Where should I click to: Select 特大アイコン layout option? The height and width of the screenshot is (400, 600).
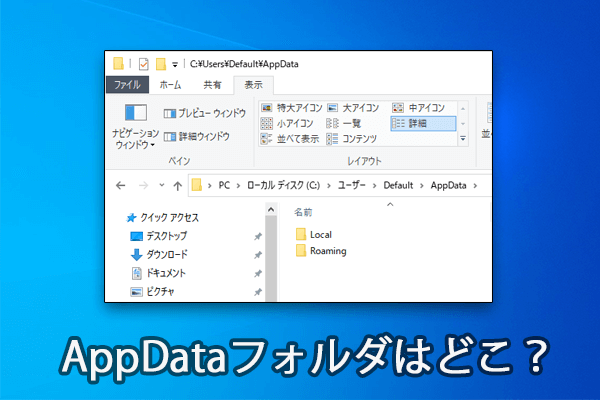[290, 107]
